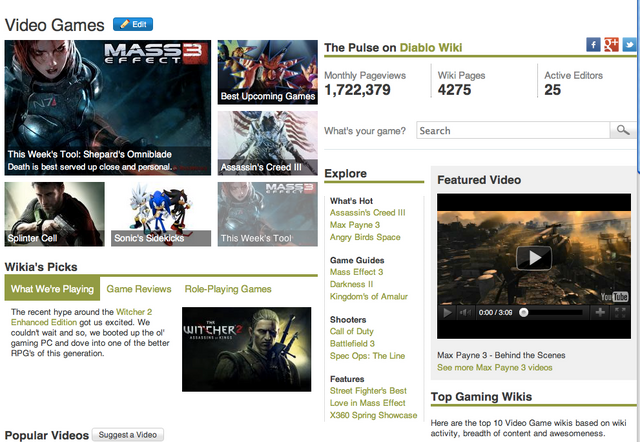Open Assassin's Creed III under What's Hot
This screenshot has width=640, height=442.
coord(367,213)
